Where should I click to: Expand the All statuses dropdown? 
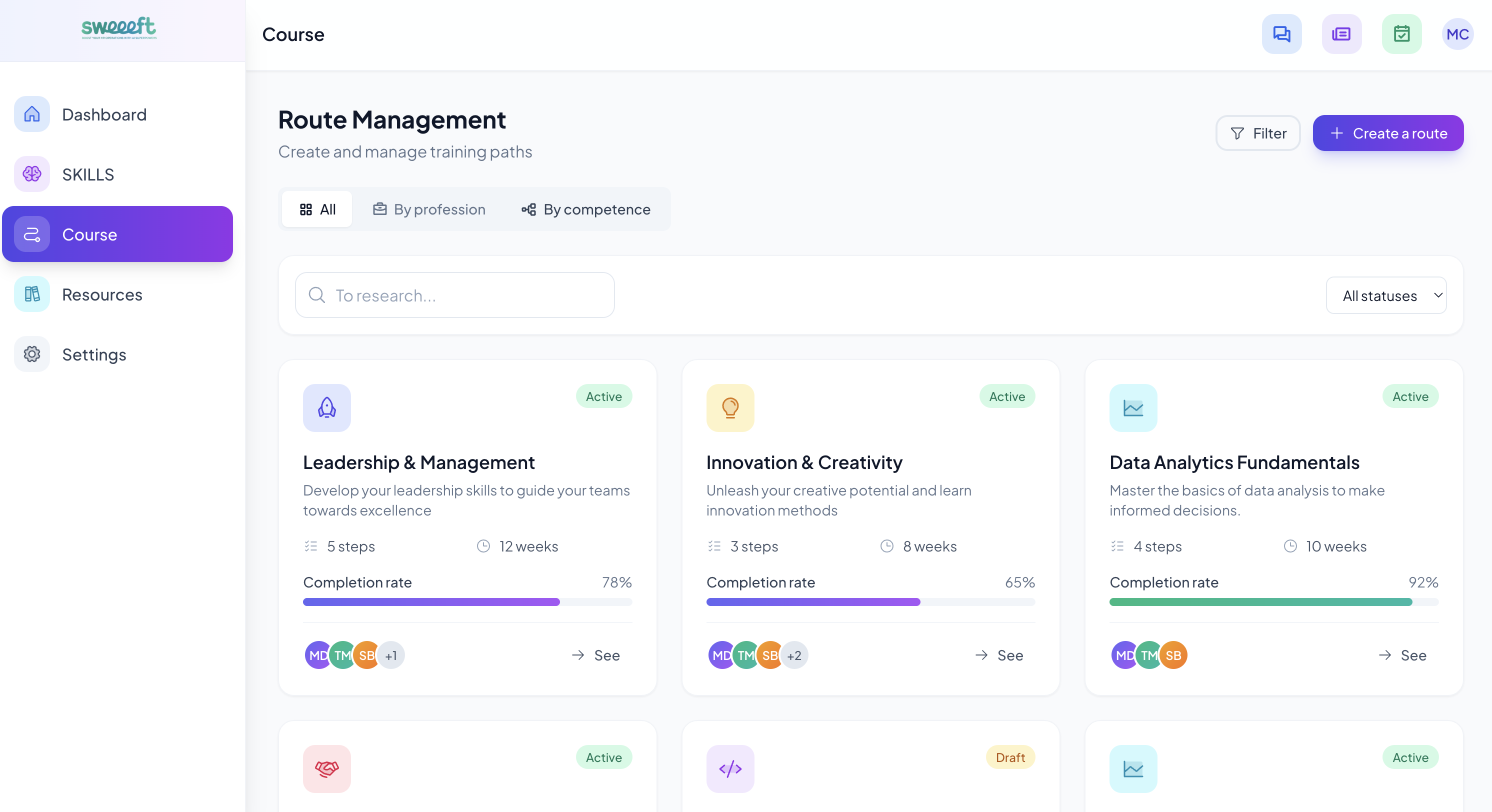point(1386,295)
